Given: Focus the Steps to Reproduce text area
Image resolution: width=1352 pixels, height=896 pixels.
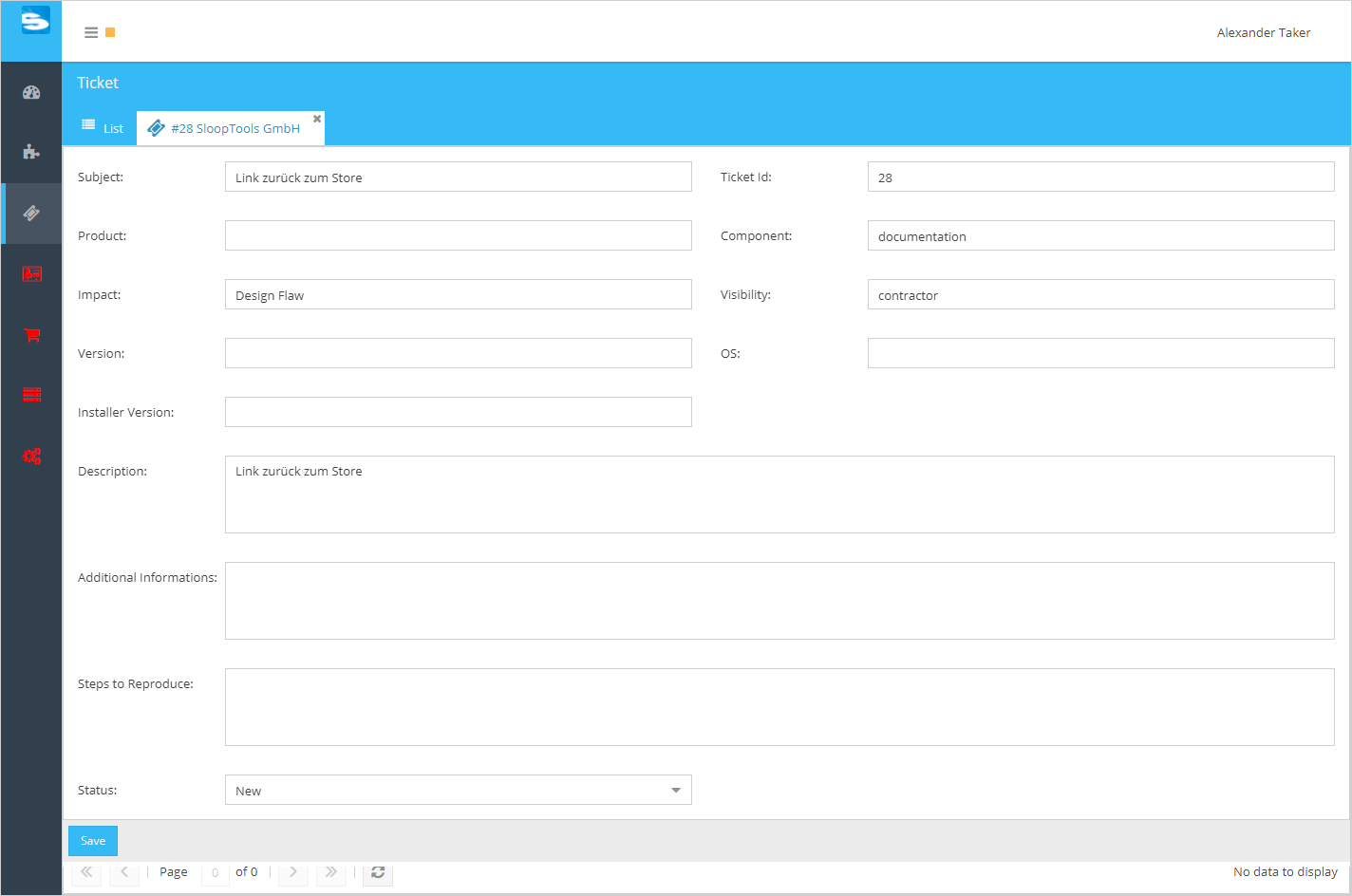Looking at the screenshot, I should coord(779,707).
